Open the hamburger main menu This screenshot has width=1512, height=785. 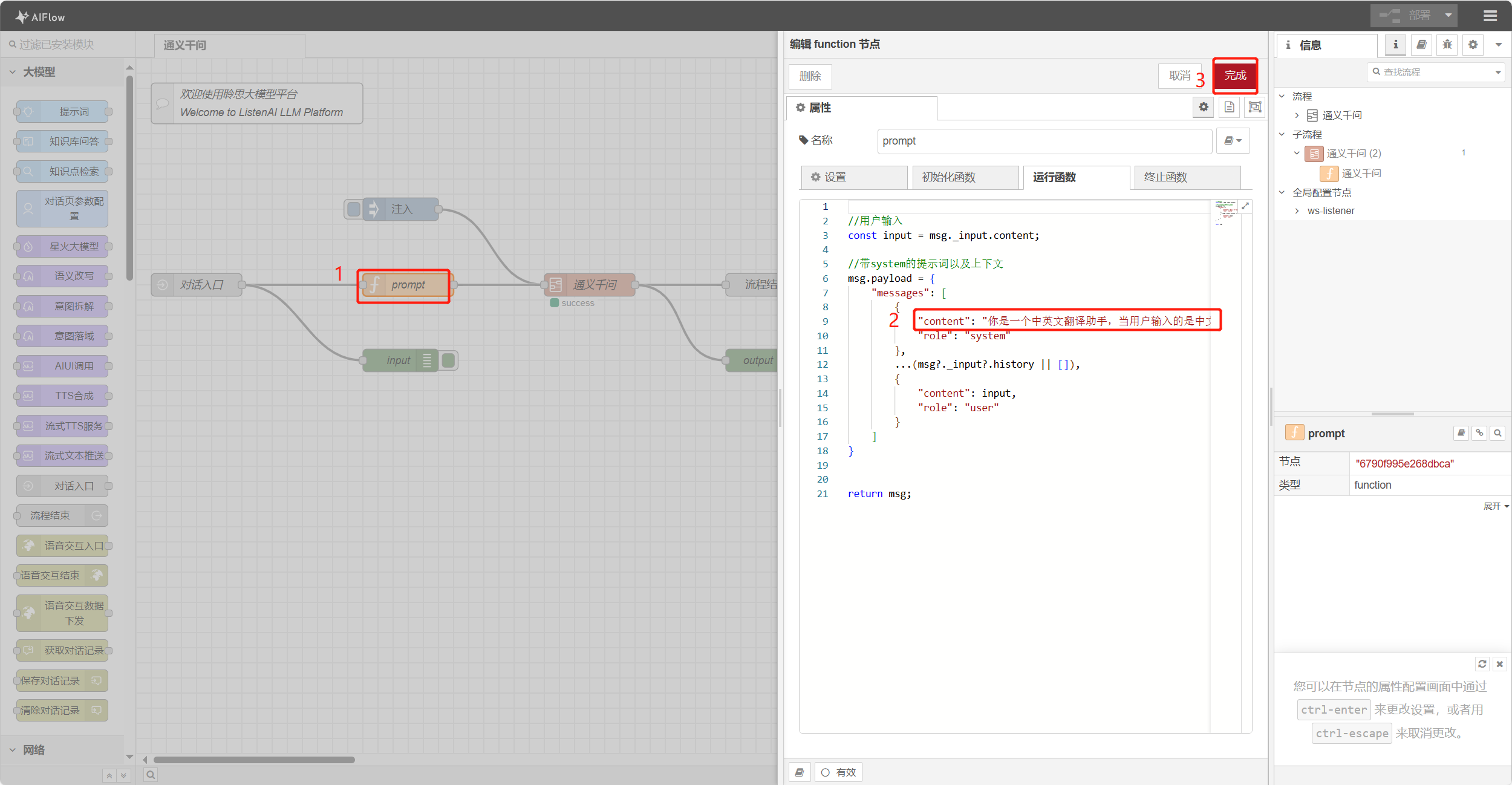[1490, 16]
